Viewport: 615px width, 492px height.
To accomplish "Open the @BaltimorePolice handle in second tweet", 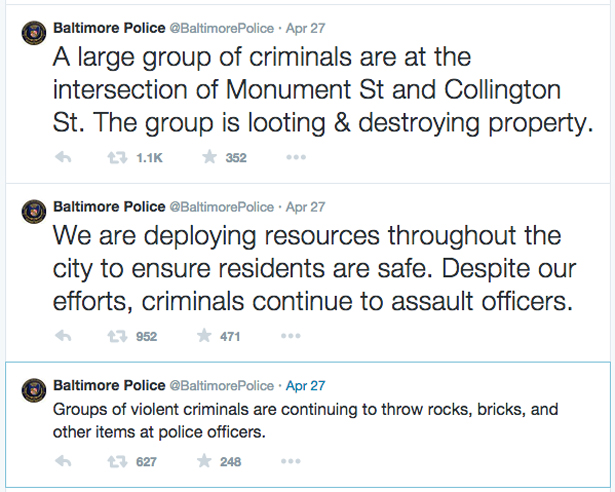I will coord(220,206).
